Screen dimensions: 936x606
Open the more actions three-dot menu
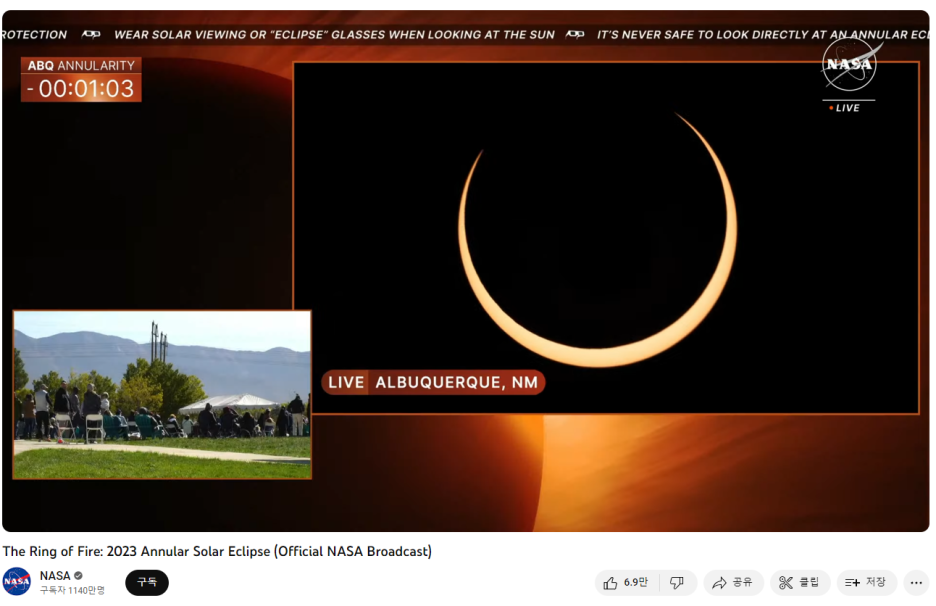(x=916, y=583)
